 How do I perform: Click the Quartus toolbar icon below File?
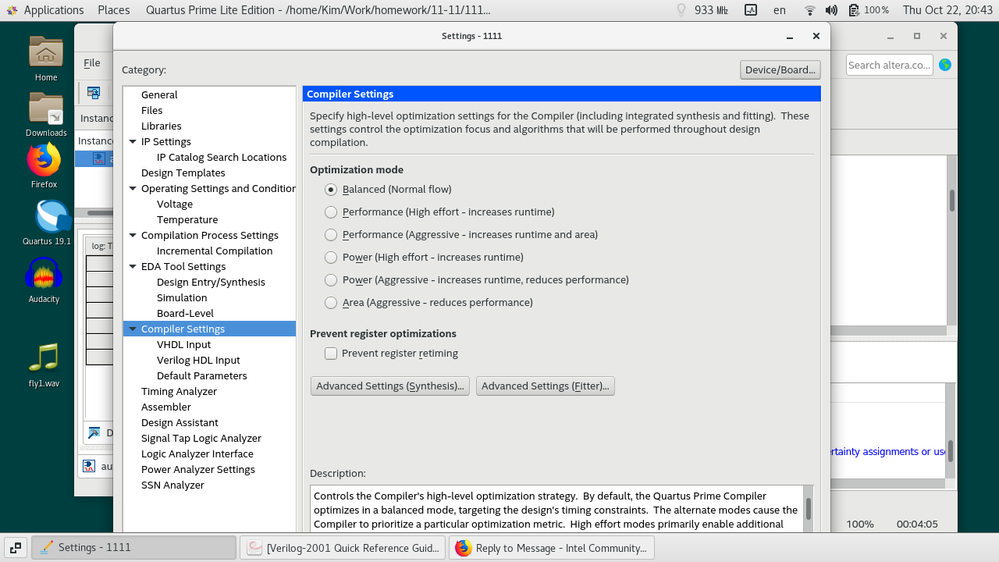pos(94,93)
